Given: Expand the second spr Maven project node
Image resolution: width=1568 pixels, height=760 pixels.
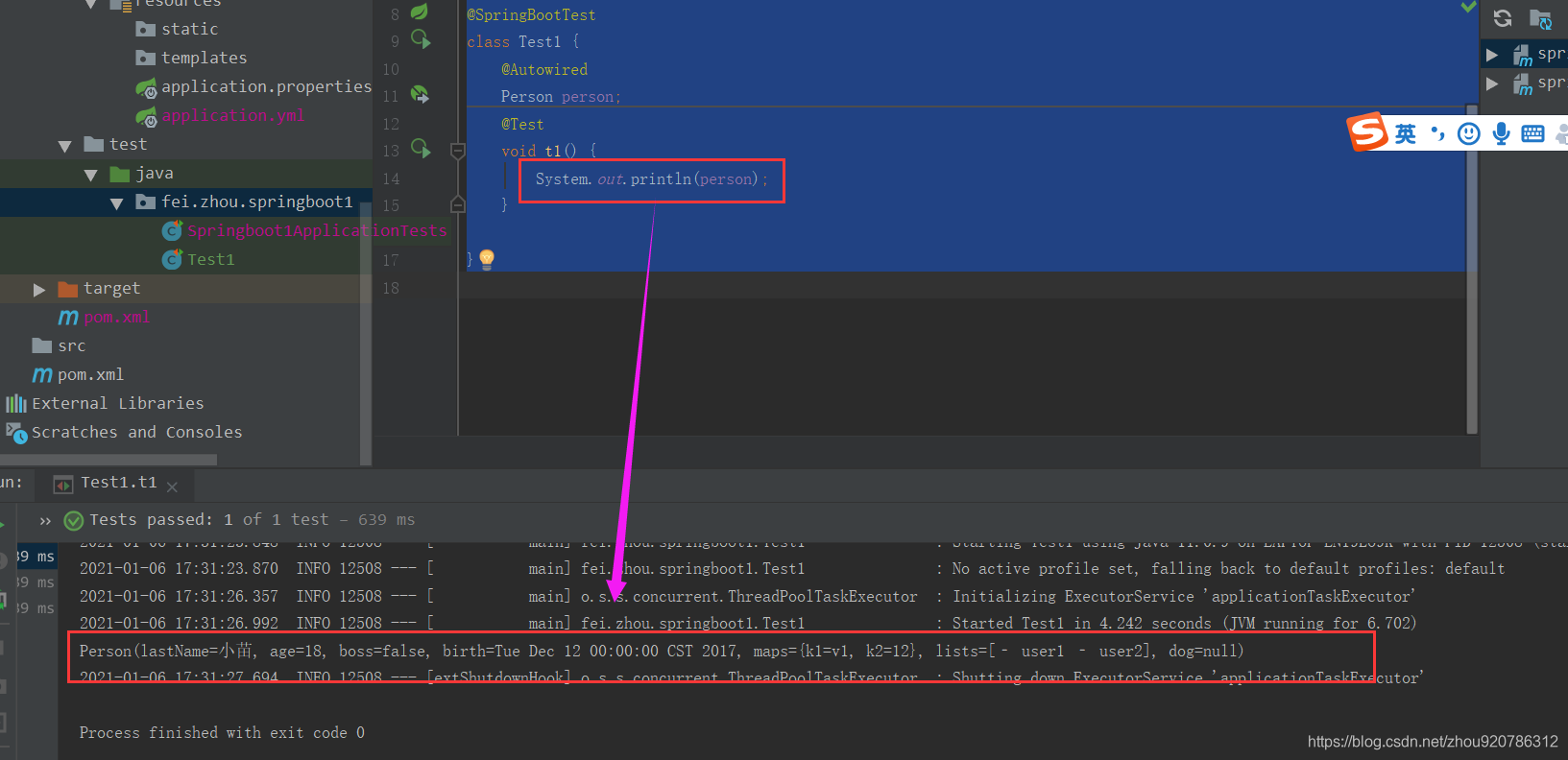Looking at the screenshot, I should tap(1491, 83).
